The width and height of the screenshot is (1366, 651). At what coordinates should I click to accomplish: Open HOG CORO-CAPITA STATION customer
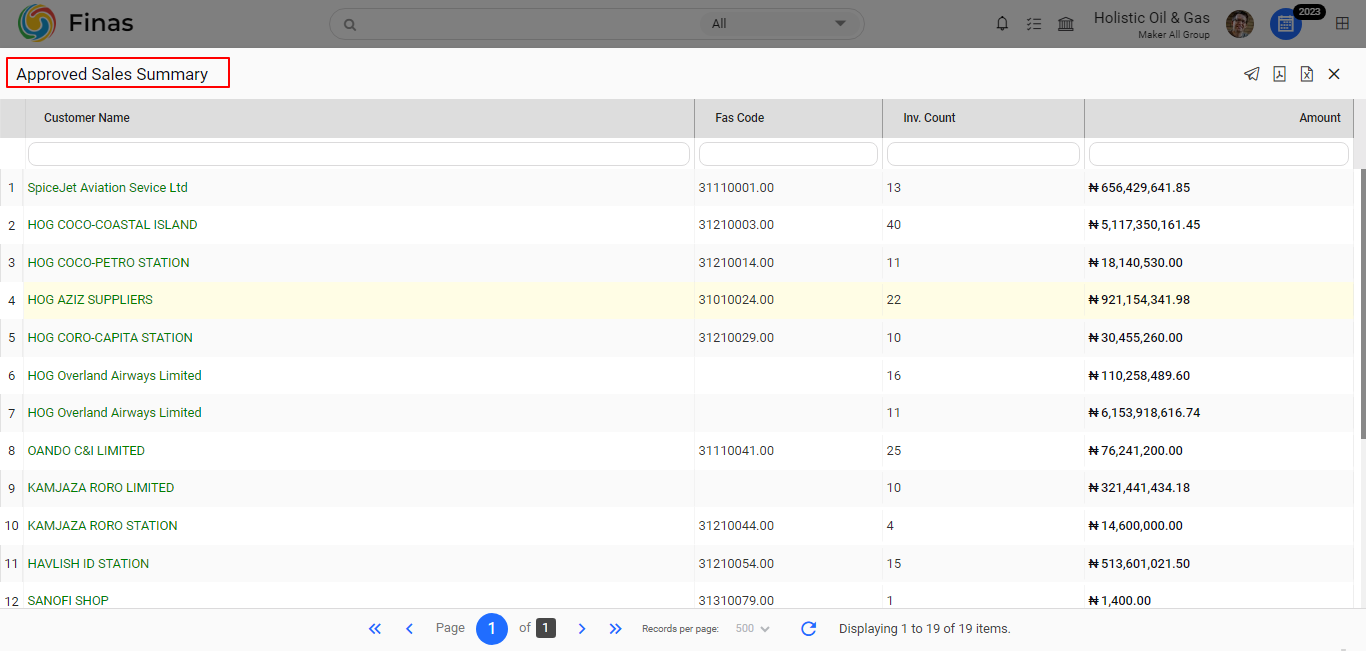tap(110, 338)
